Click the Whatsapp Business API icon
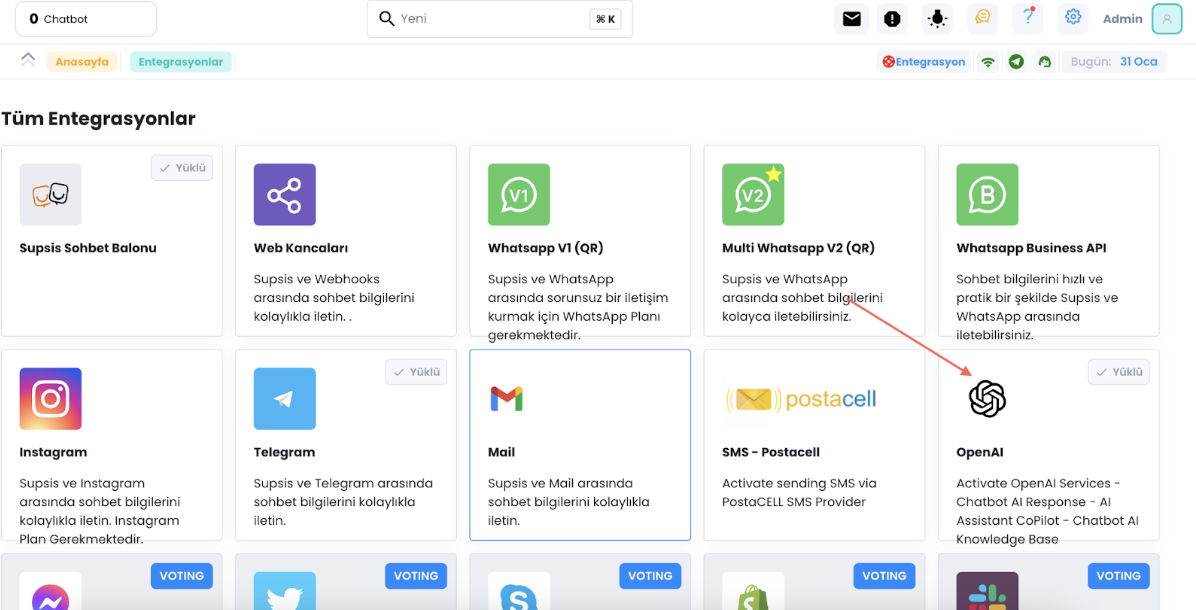This screenshot has height=610, width=1196. [x=987, y=194]
